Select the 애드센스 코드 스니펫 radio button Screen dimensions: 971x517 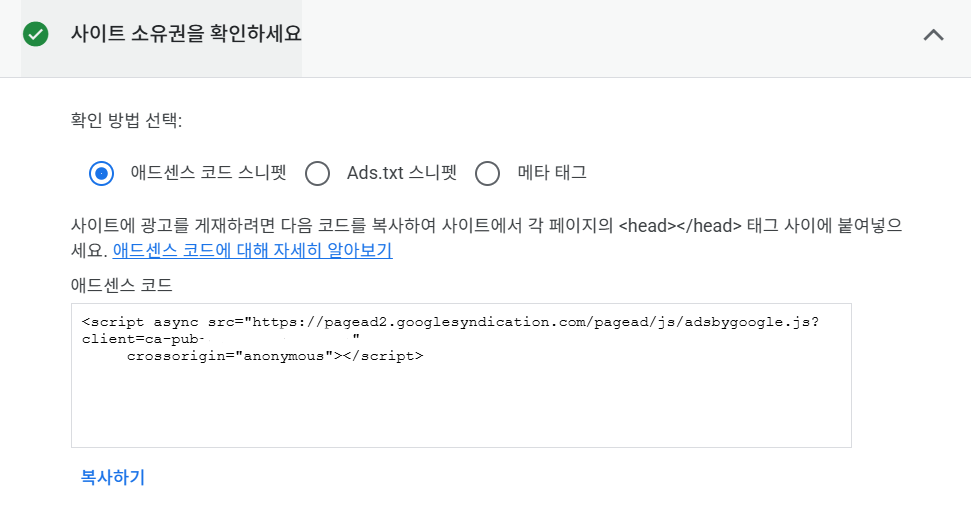point(101,173)
